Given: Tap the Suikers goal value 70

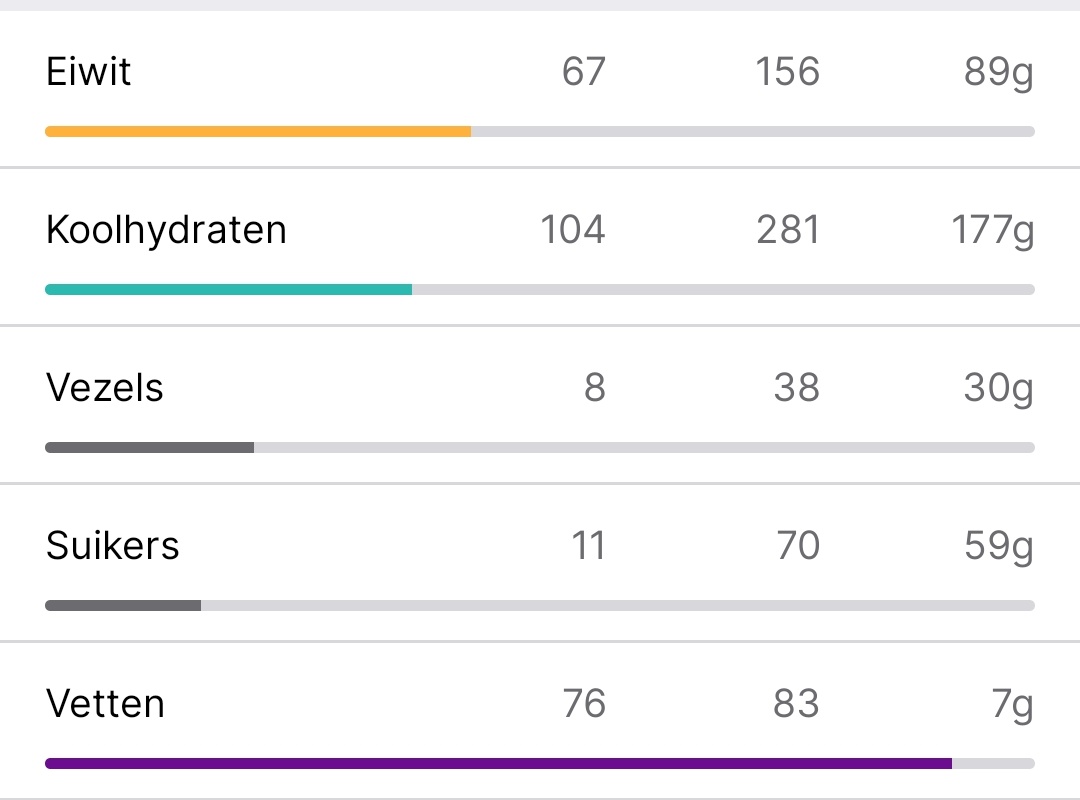Looking at the screenshot, I should (797, 546).
